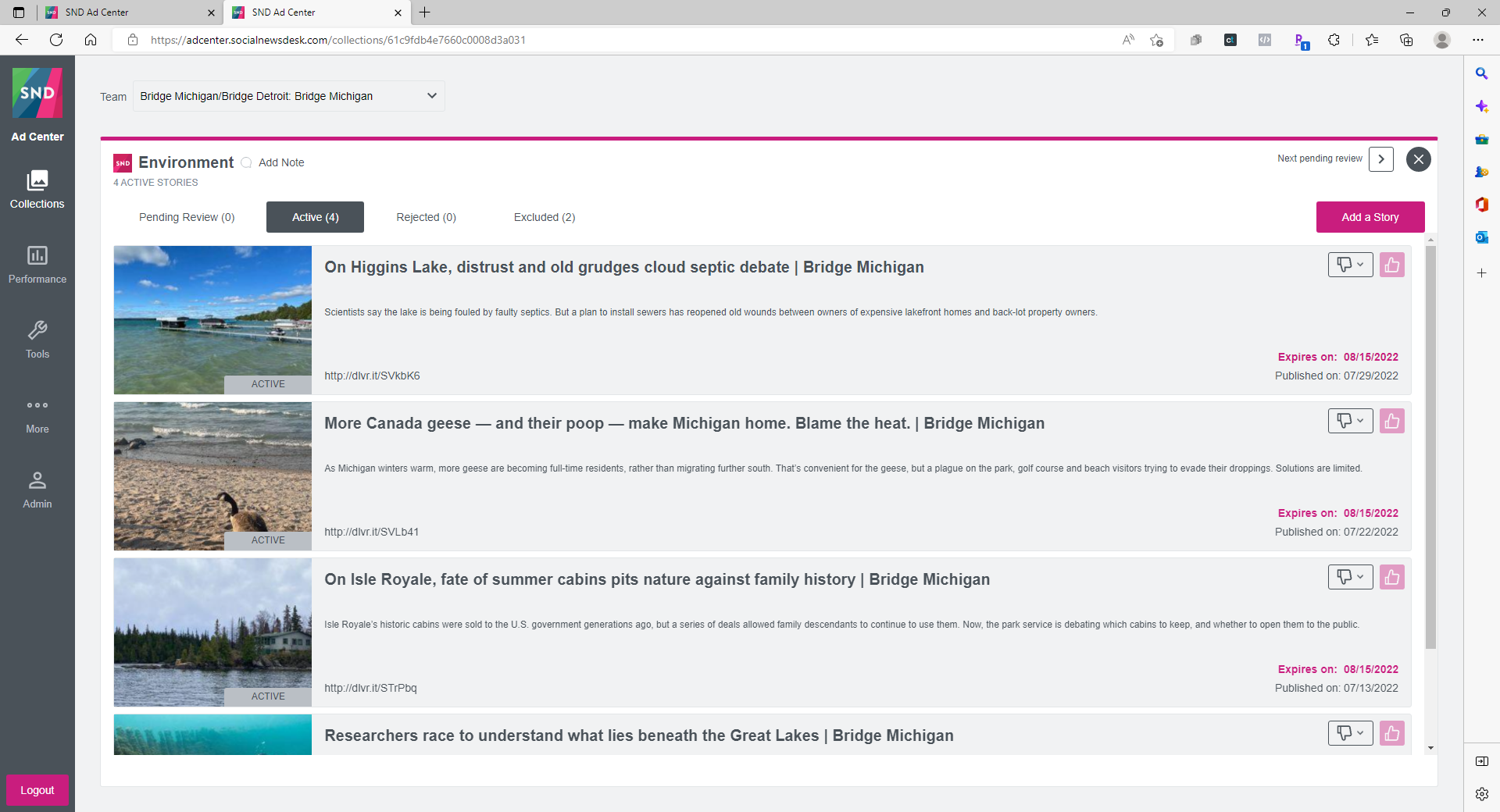Switch to the Rejected (0) tab
Screen dimensions: 1500x812
click(426, 217)
